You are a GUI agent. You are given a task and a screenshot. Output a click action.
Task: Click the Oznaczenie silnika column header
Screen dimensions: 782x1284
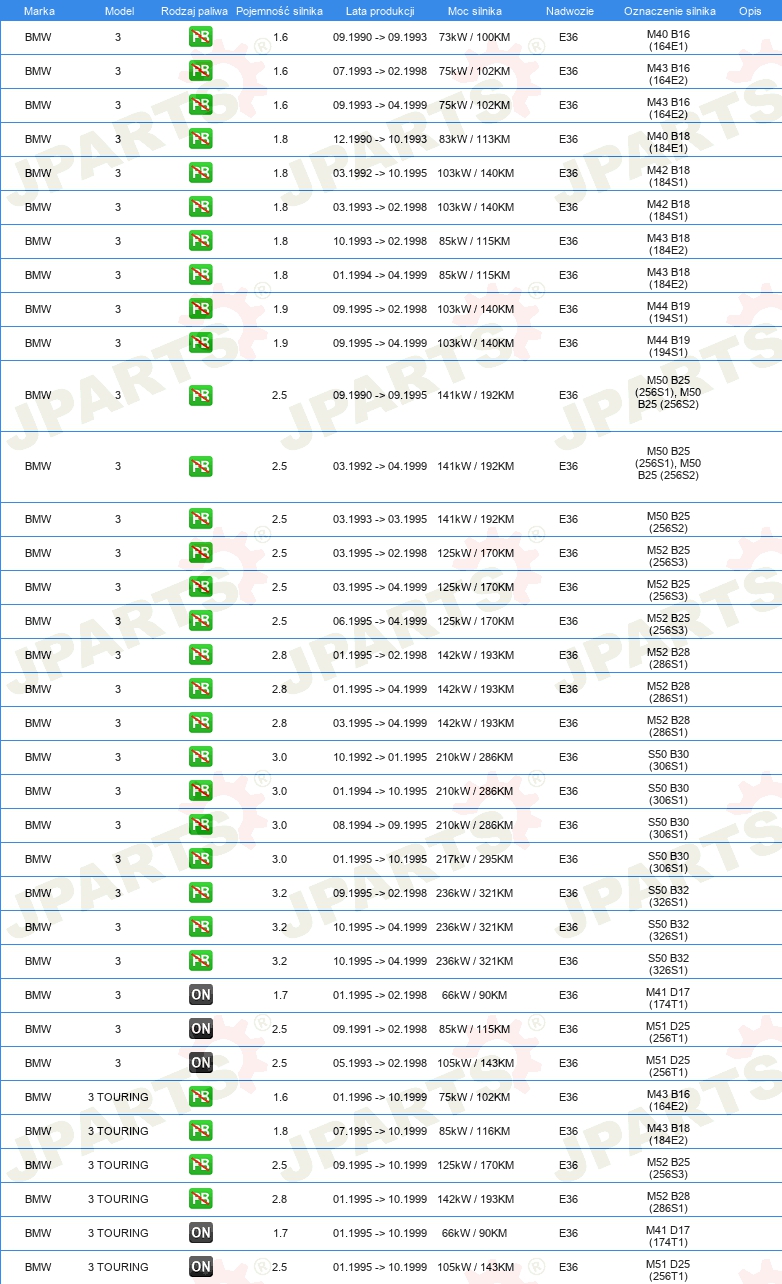click(x=669, y=11)
